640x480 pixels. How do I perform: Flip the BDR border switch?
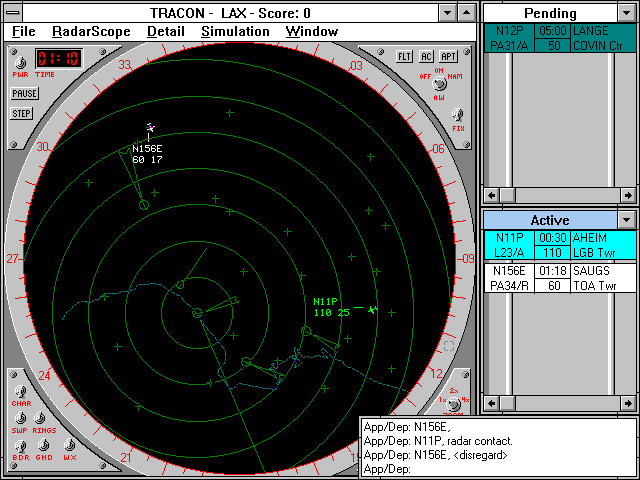tap(20, 446)
